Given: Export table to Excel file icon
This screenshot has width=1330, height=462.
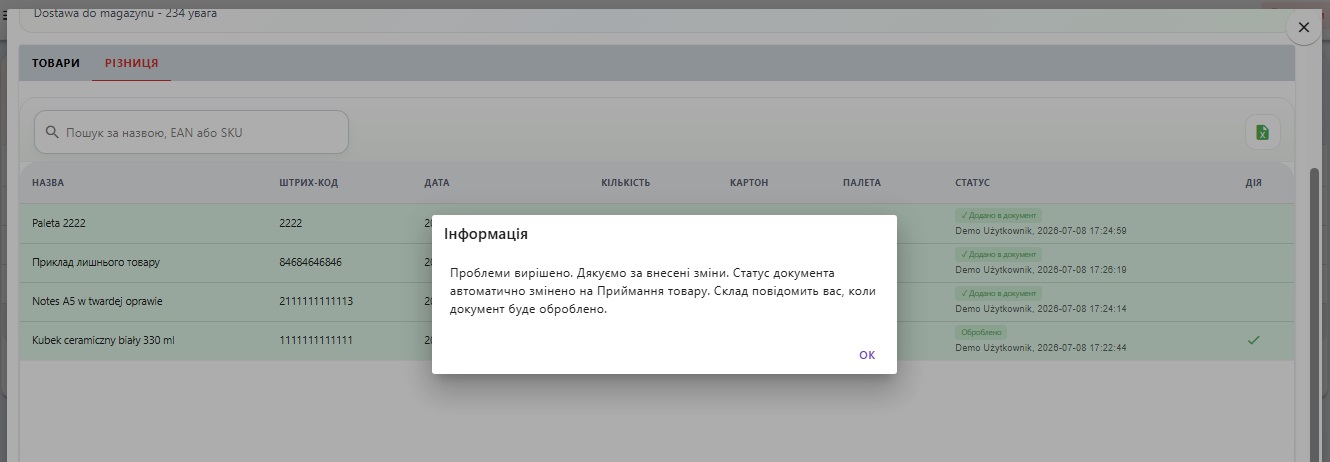Looking at the screenshot, I should click(1262, 132).
